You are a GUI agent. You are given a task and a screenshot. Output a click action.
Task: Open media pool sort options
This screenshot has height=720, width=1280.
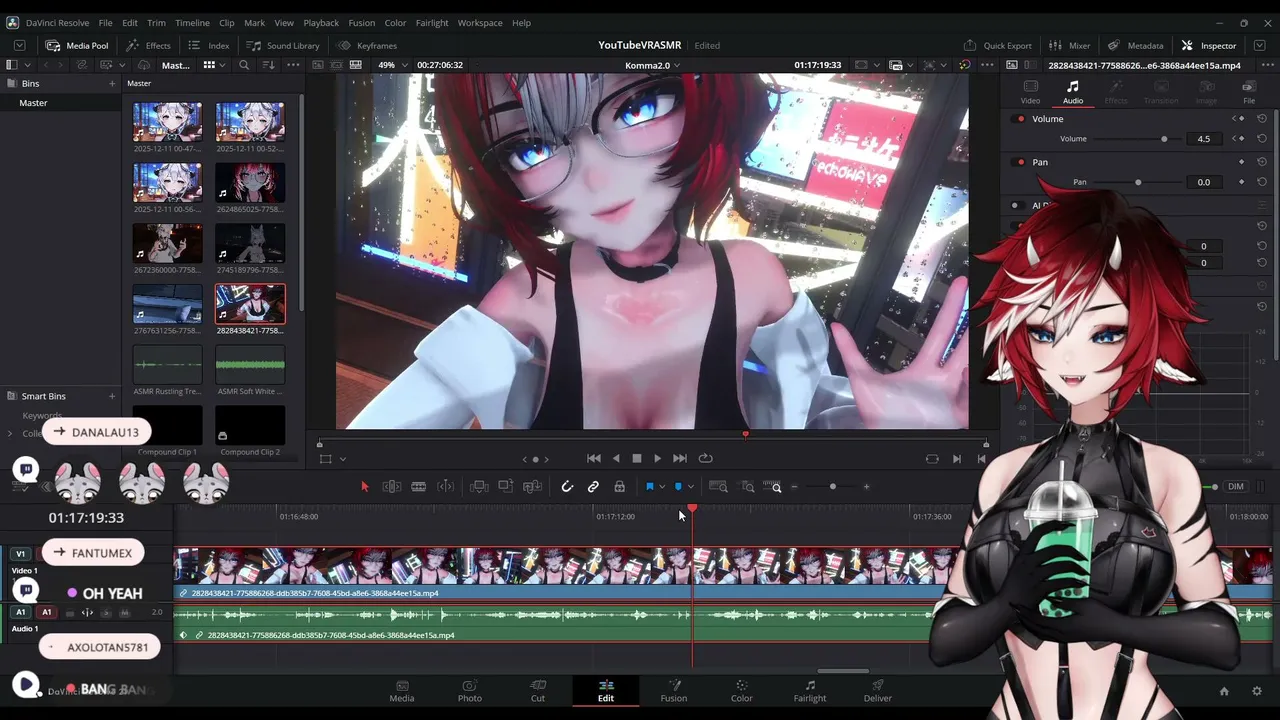[268, 65]
